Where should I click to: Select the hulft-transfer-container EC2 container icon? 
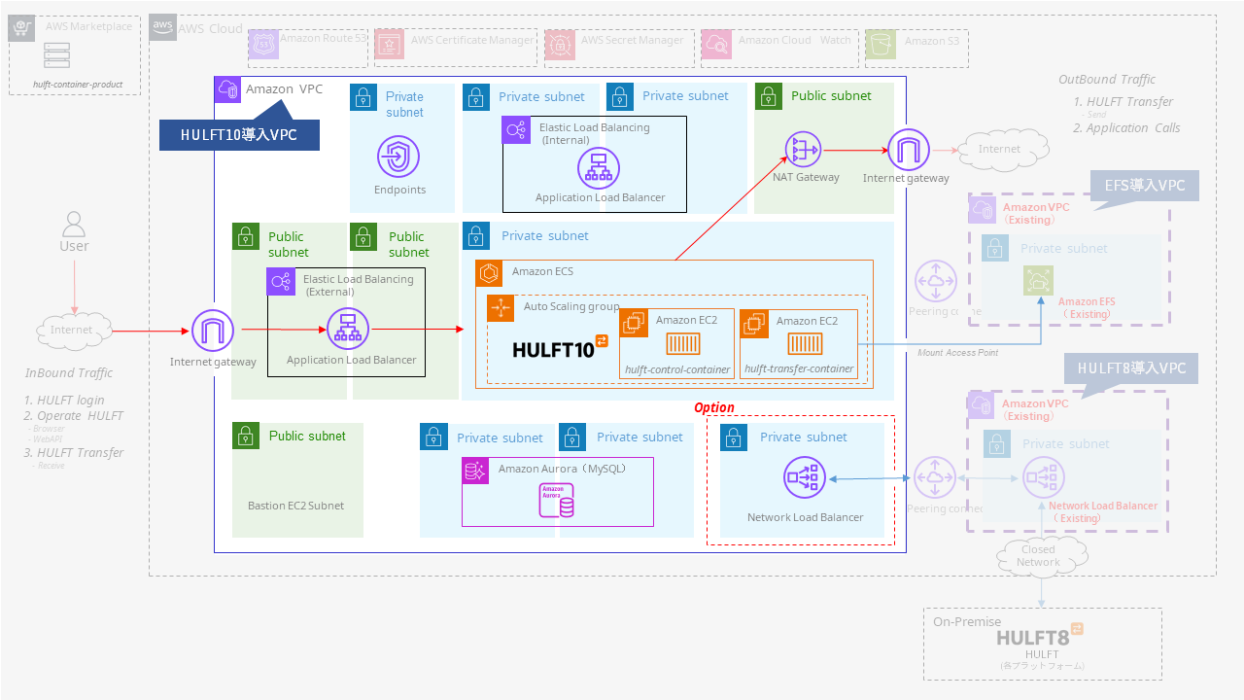[x=804, y=344]
